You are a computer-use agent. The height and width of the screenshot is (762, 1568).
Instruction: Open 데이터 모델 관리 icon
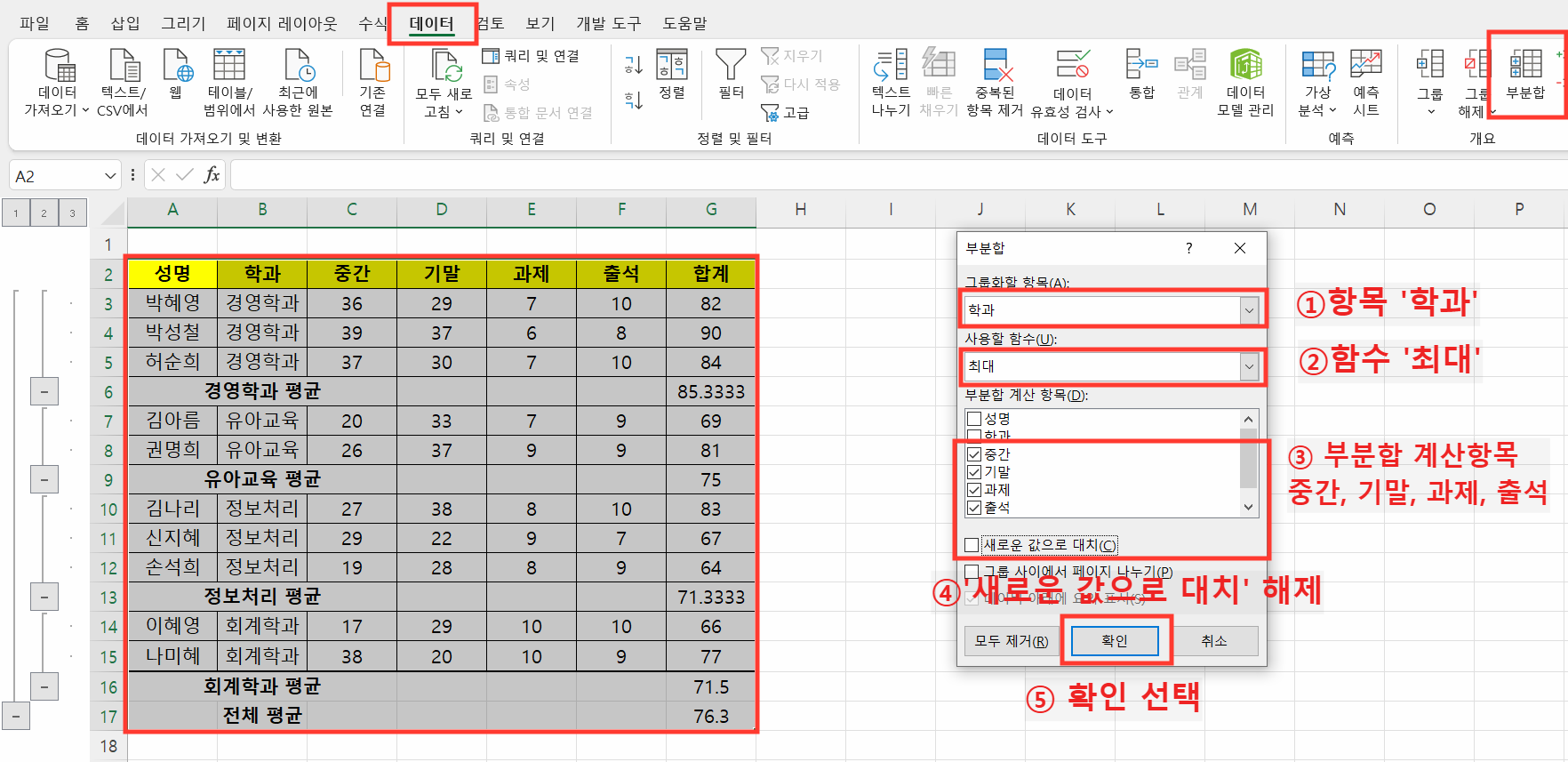[x=1245, y=66]
